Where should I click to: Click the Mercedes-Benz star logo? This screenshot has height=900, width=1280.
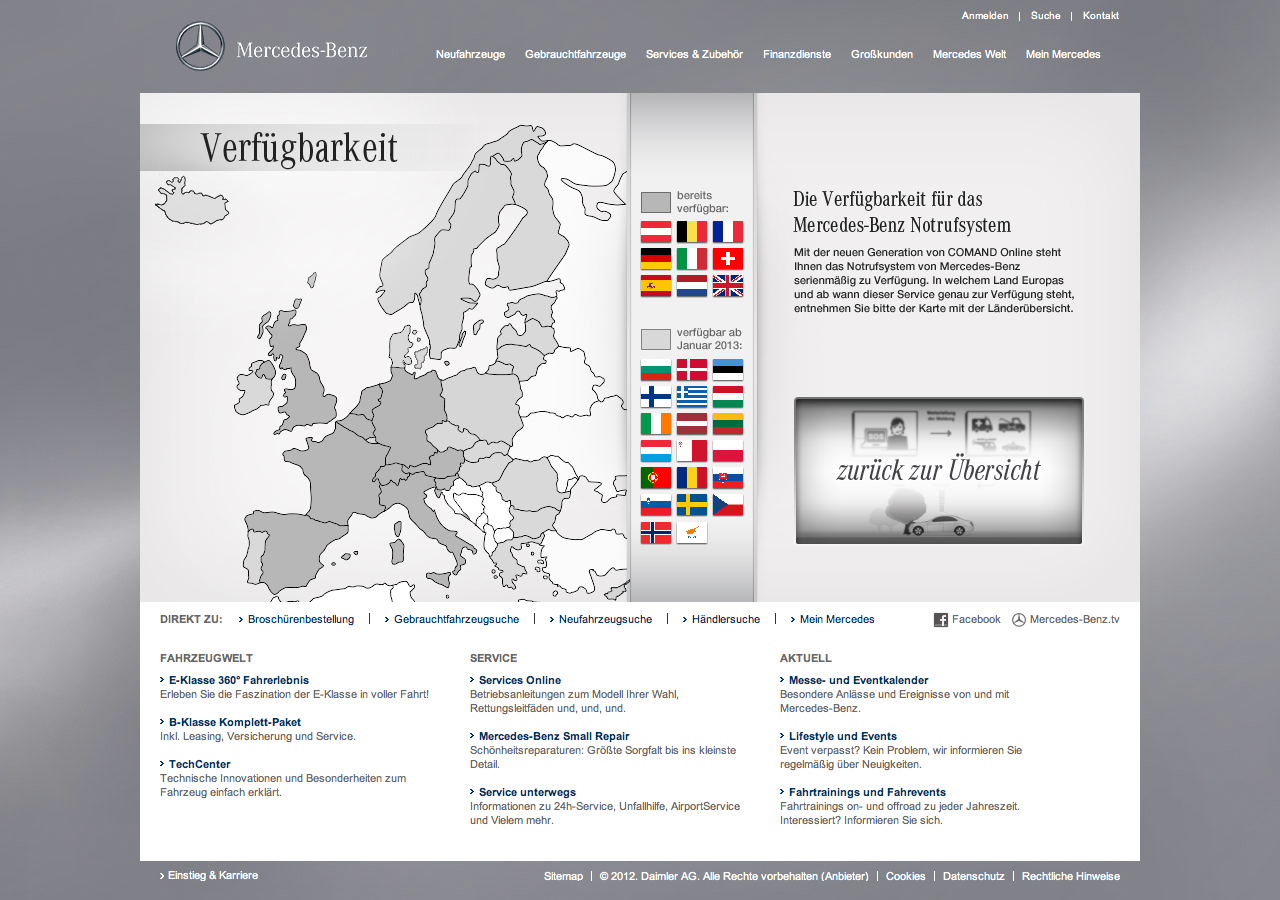[x=200, y=47]
